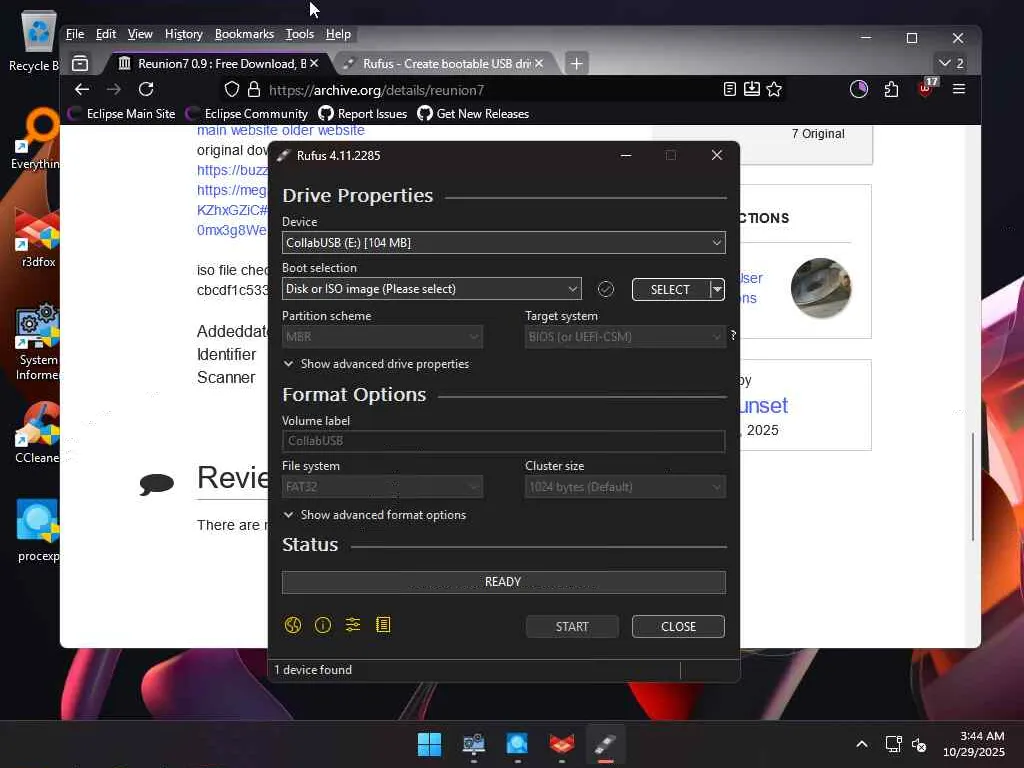This screenshot has height=768, width=1024.
Task: Open the History menu in browser
Action: pyautogui.click(x=184, y=34)
